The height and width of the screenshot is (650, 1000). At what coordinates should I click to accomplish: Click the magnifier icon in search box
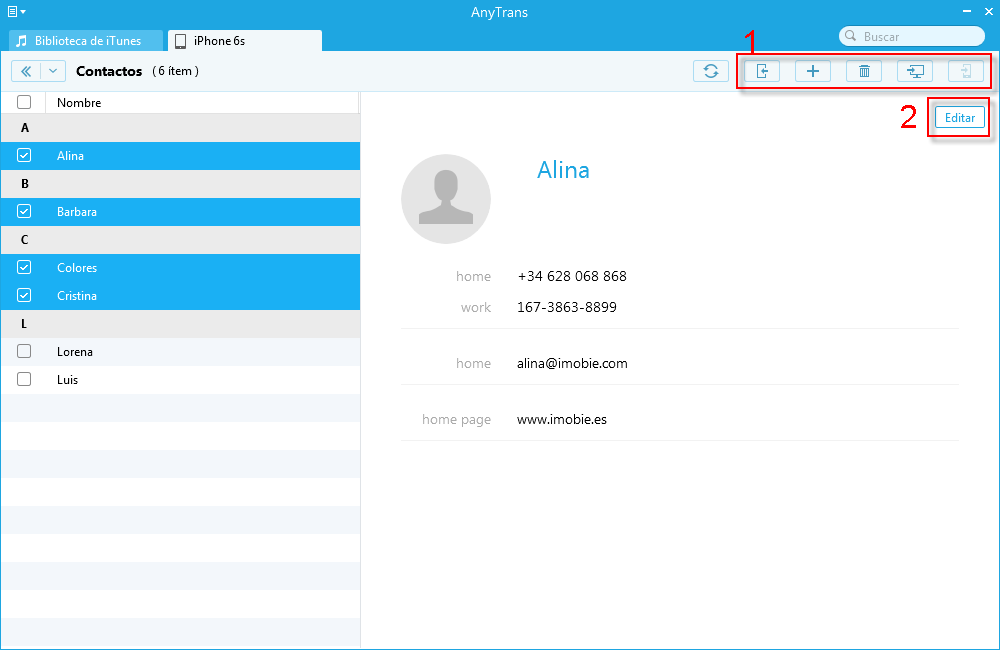tap(850, 36)
